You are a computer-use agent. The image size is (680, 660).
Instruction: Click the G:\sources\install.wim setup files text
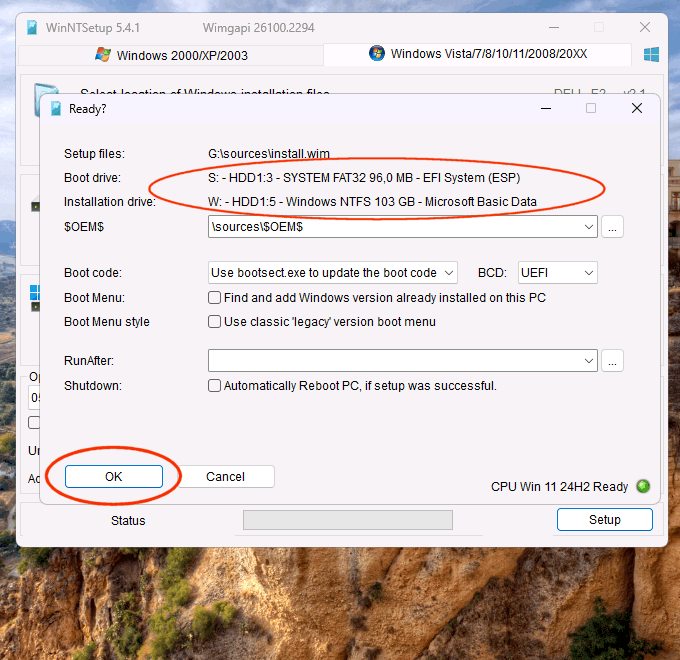click(x=269, y=154)
